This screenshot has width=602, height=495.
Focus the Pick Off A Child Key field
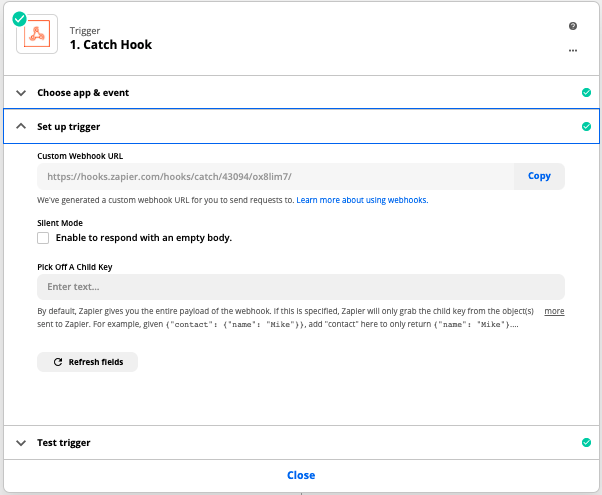301,287
